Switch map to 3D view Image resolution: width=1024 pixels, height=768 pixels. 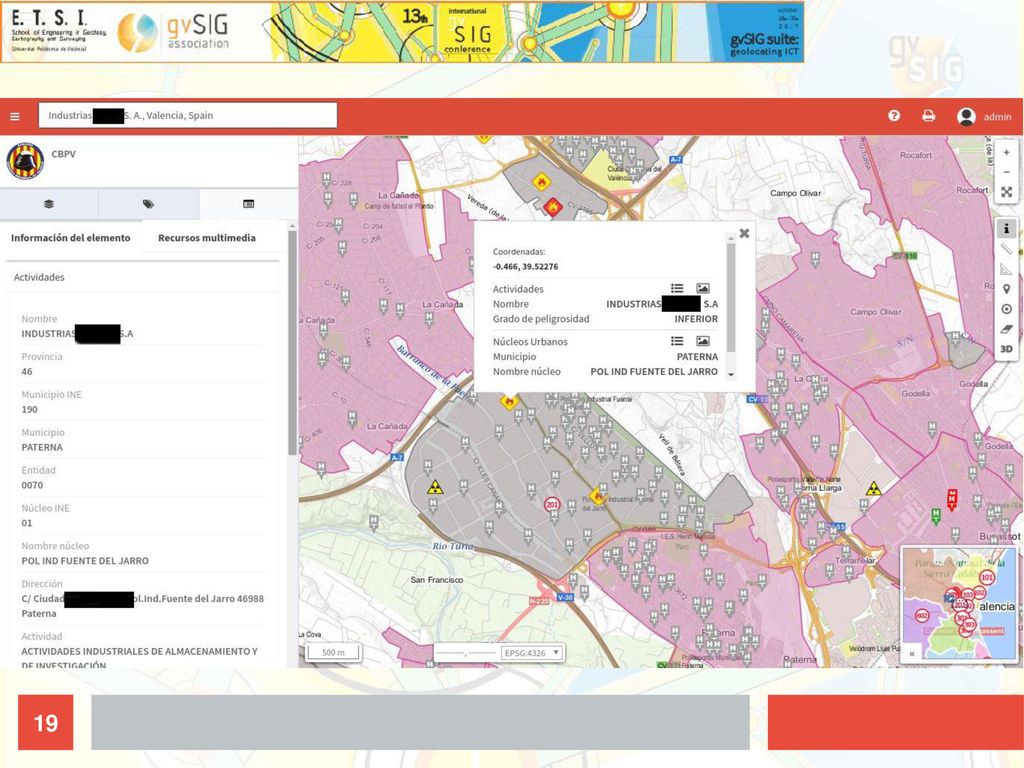point(1006,349)
